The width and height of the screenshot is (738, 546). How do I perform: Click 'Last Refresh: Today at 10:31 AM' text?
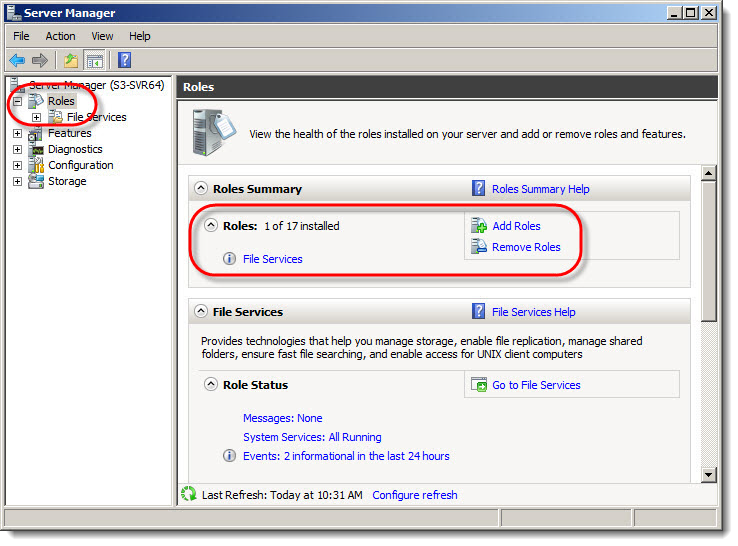click(x=282, y=495)
